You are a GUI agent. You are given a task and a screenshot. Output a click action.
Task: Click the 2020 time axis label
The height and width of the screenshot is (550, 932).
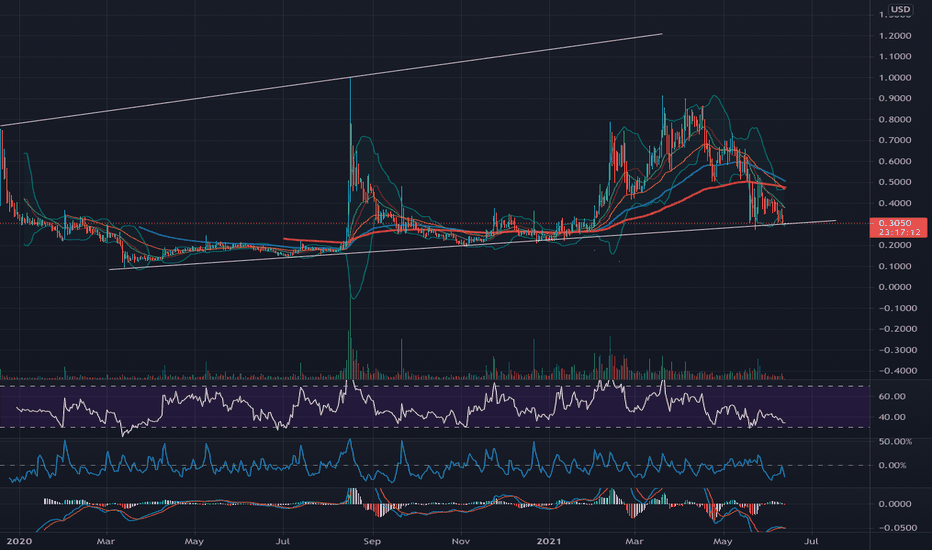click(19, 541)
